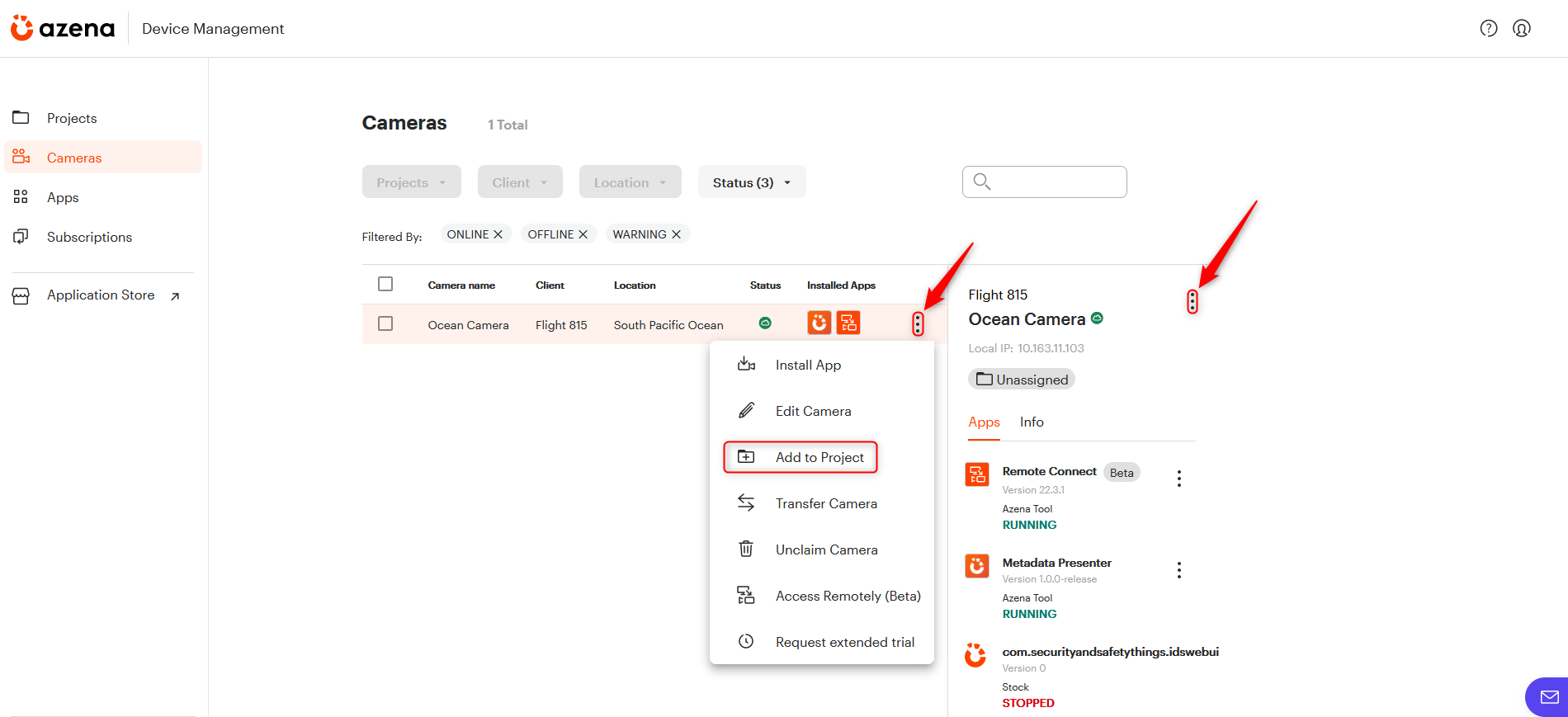
Task: Toggle the select-all cameras checkbox
Action: (x=385, y=284)
